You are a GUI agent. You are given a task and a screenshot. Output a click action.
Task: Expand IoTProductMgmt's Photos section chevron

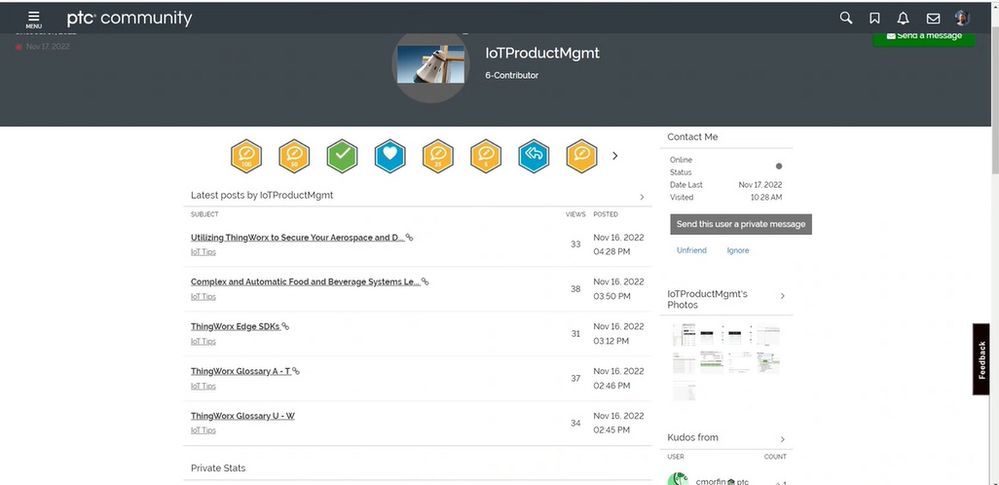782,296
